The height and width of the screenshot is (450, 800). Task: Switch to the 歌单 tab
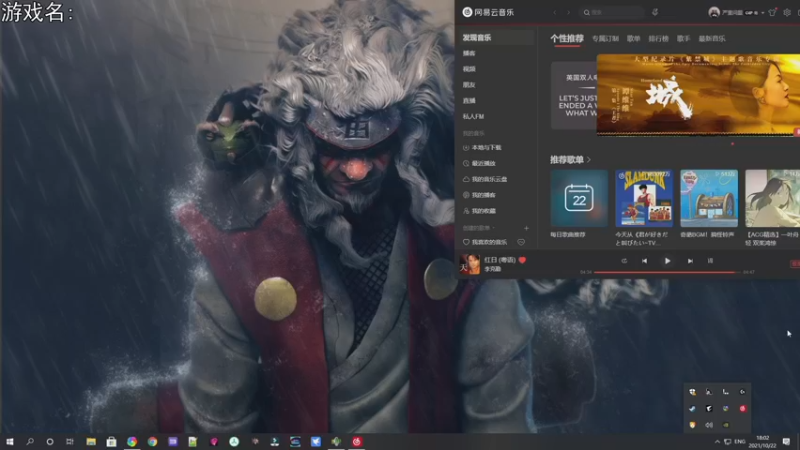coord(634,39)
